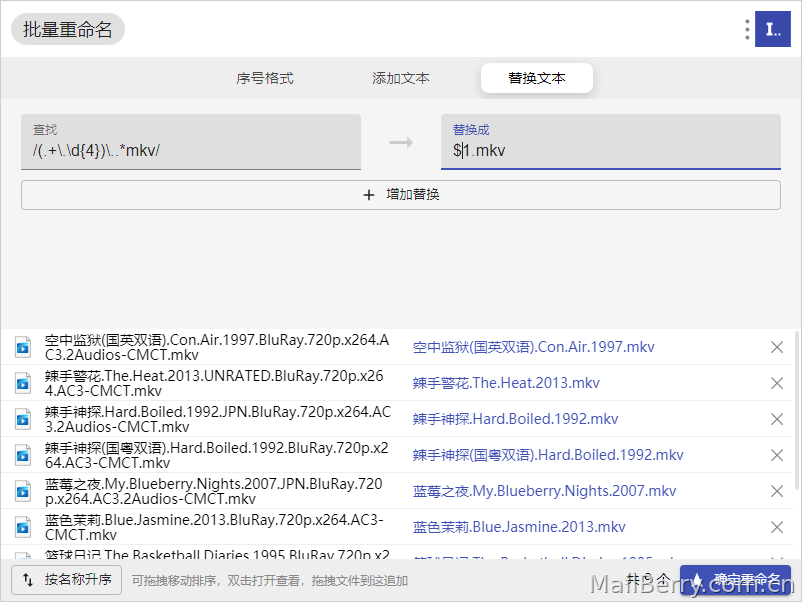Select original name 辣手神探.Hard.Boiled.1992.JPN
The width and height of the screenshot is (802, 602).
218,419
